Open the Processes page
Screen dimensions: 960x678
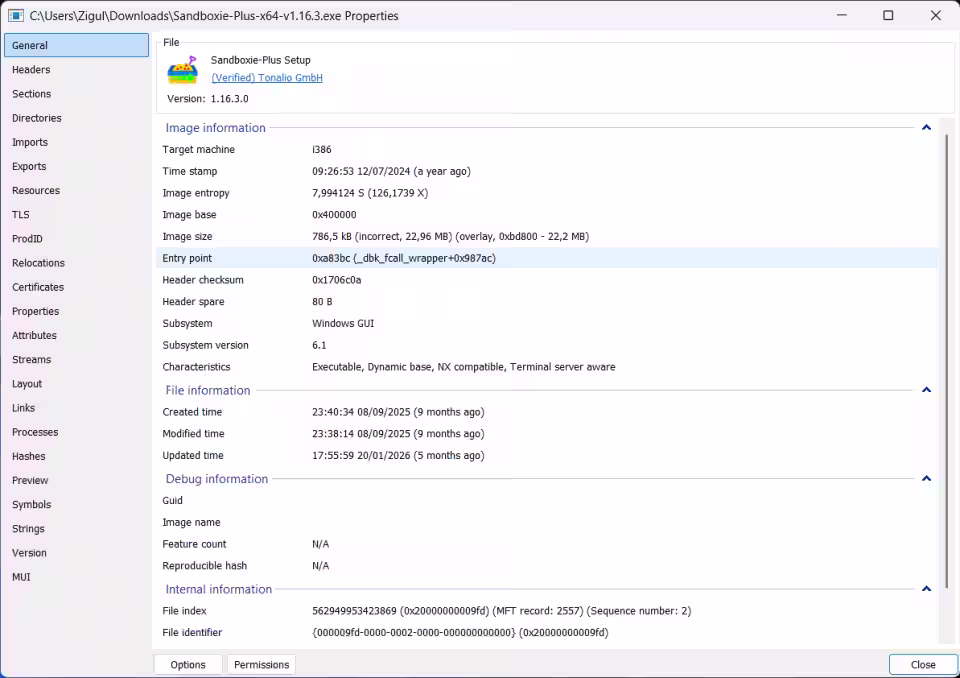tap(77, 432)
